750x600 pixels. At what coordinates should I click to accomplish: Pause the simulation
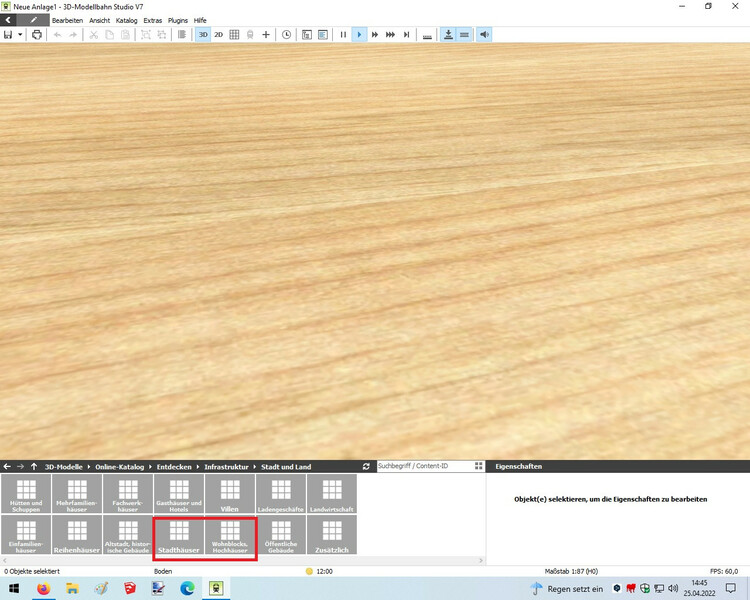coord(343,34)
